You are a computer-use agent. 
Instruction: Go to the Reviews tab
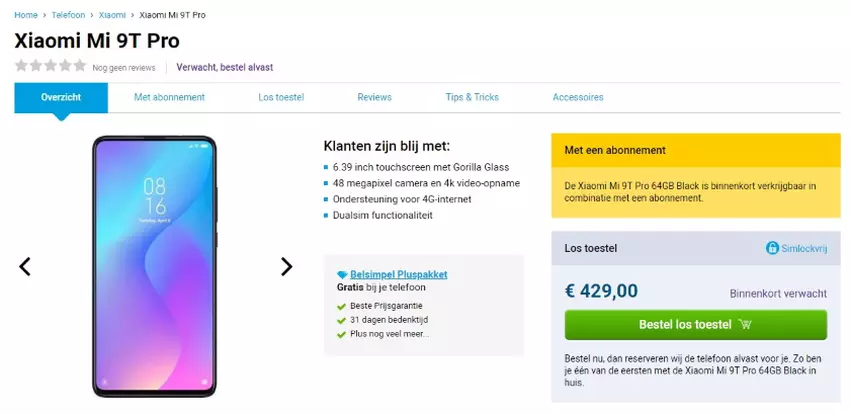tap(374, 97)
